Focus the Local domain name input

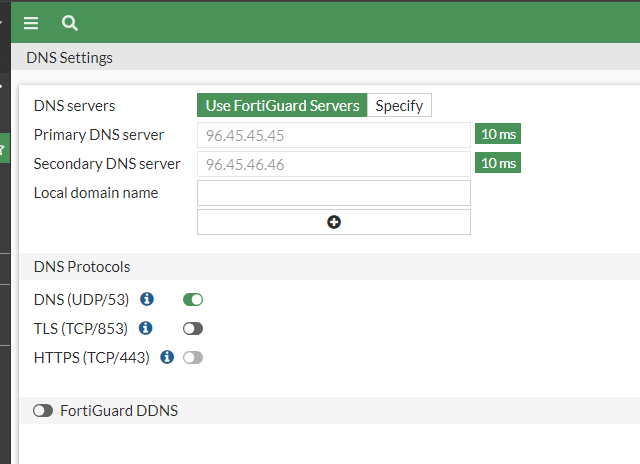[x=333, y=193]
